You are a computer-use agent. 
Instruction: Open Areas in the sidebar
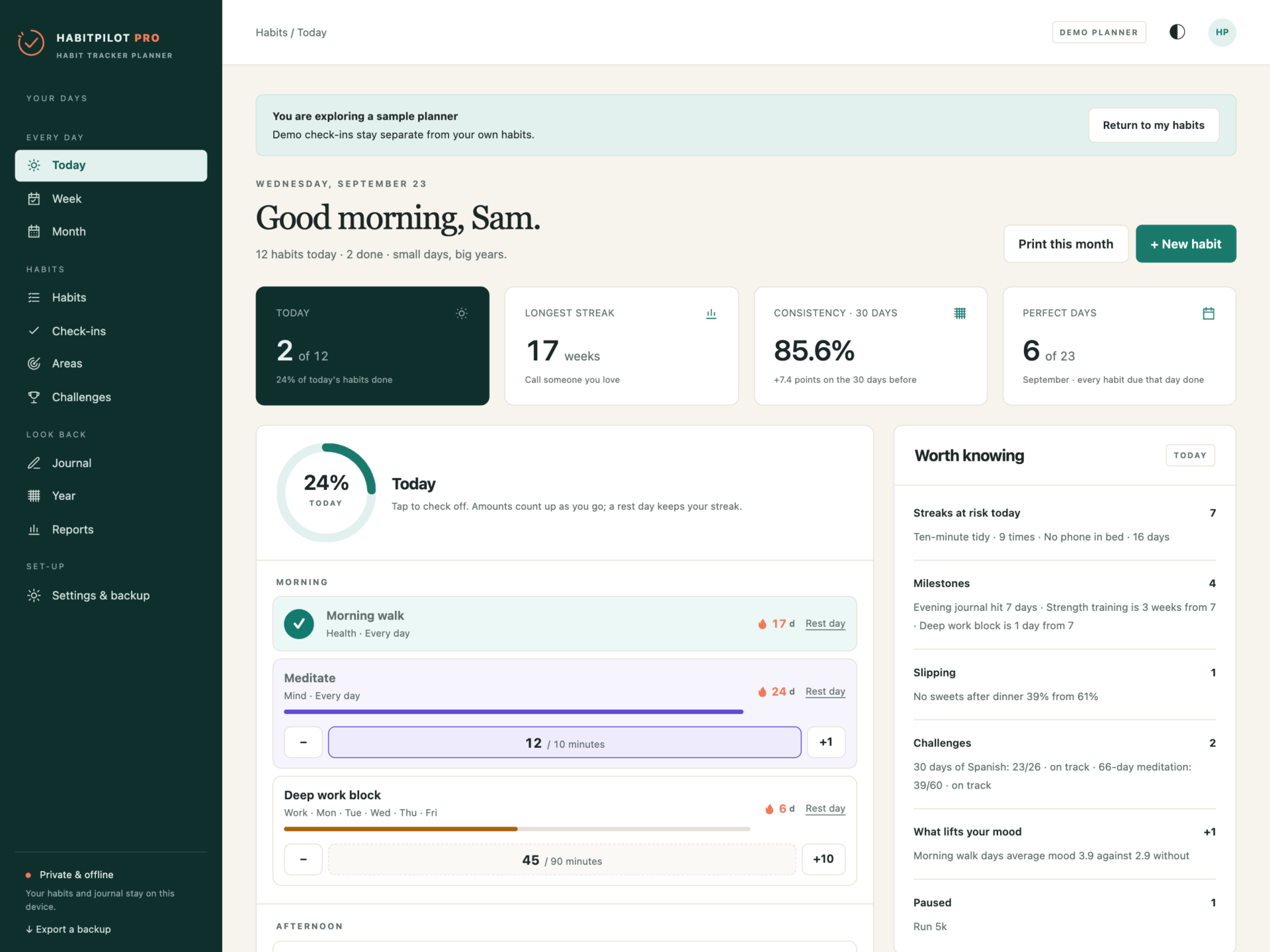point(111,364)
